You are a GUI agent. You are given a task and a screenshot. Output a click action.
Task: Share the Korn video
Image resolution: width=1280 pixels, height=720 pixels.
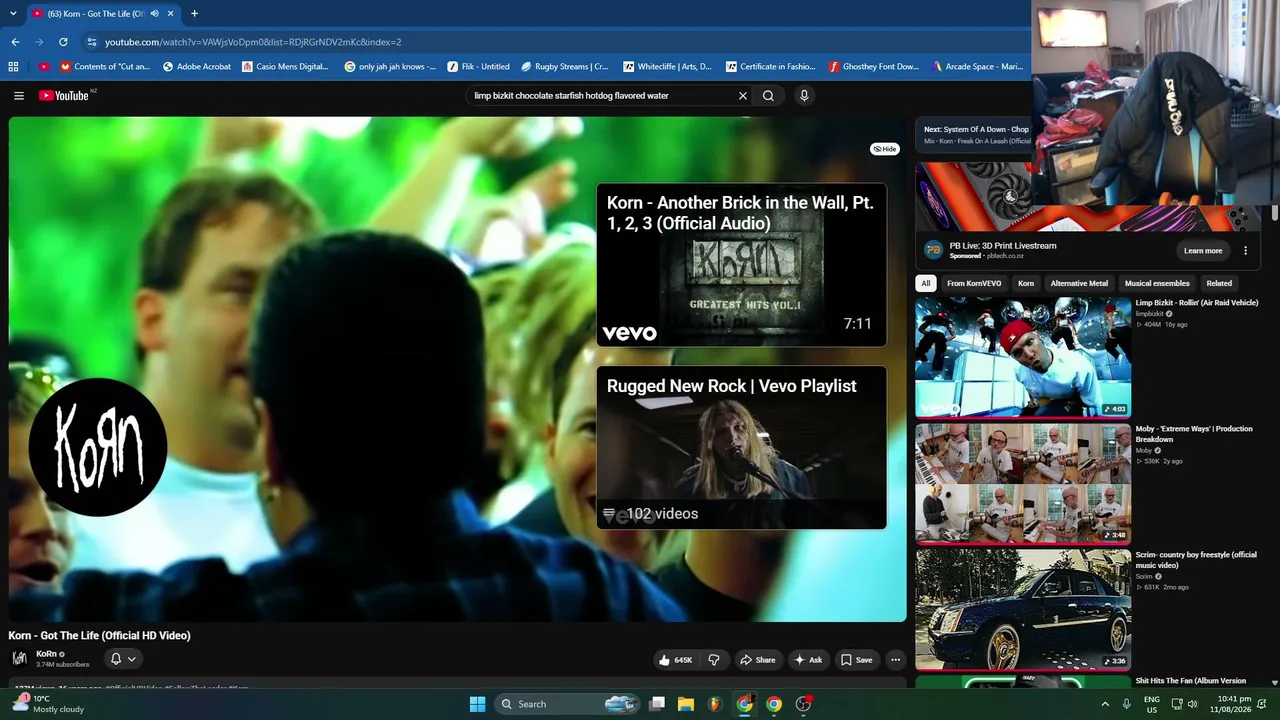coord(757,660)
